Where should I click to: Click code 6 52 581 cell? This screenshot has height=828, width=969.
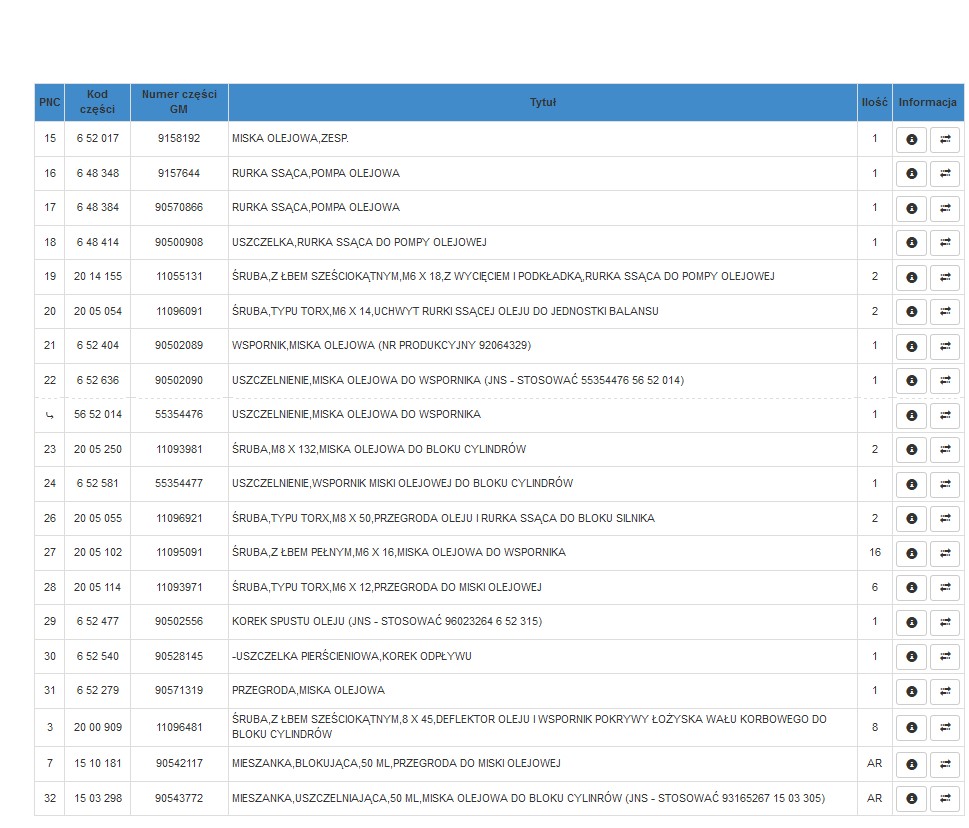point(97,484)
